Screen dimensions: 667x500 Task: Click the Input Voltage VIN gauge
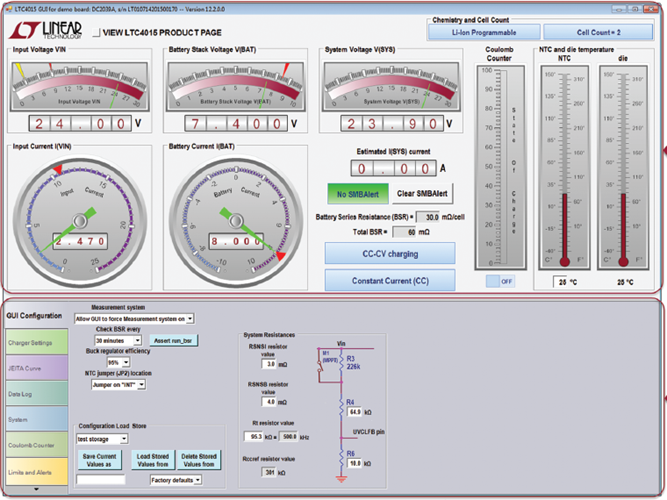click(78, 87)
